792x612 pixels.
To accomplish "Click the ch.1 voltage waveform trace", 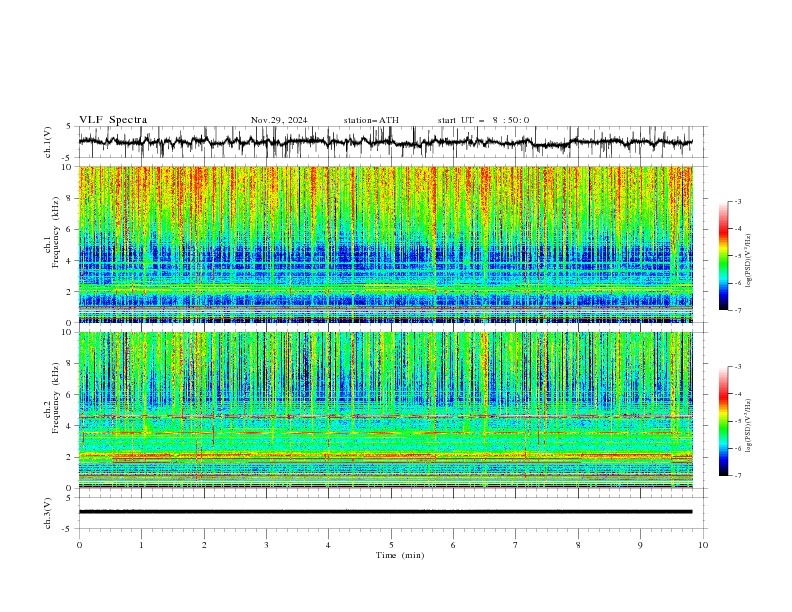I will click(385, 142).
